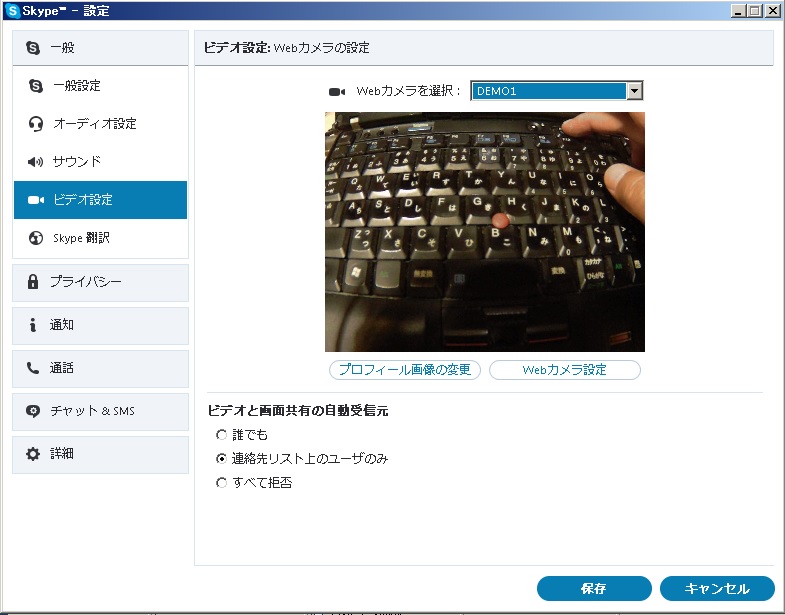Click the Skype logo in title bar
The width and height of the screenshot is (785, 615).
pyautogui.click(x=13, y=11)
